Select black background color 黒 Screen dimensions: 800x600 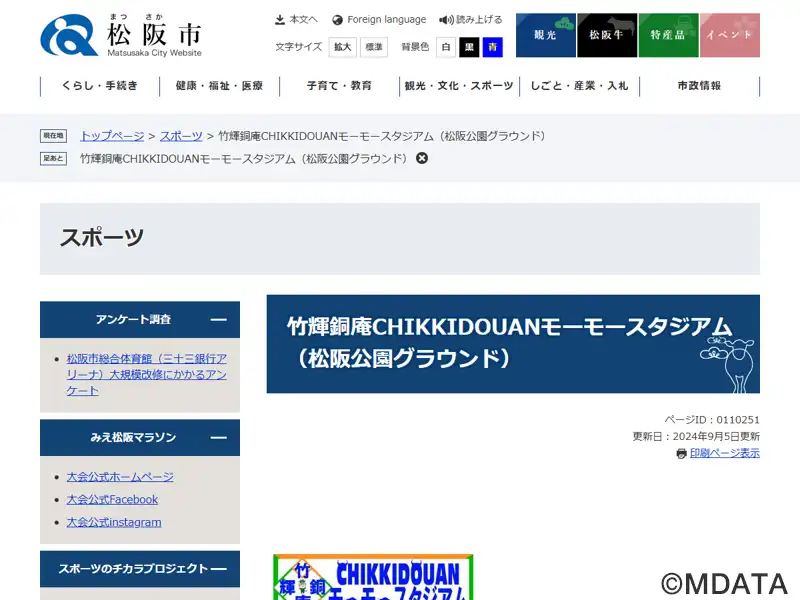click(x=469, y=47)
